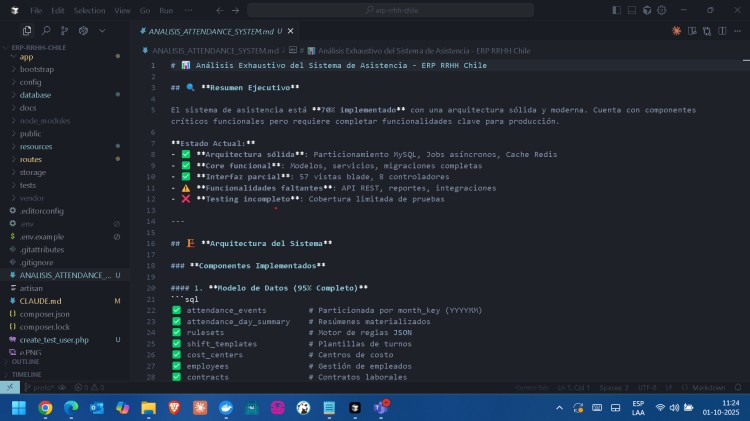
Task: Open the artisan file
Action: [31, 288]
